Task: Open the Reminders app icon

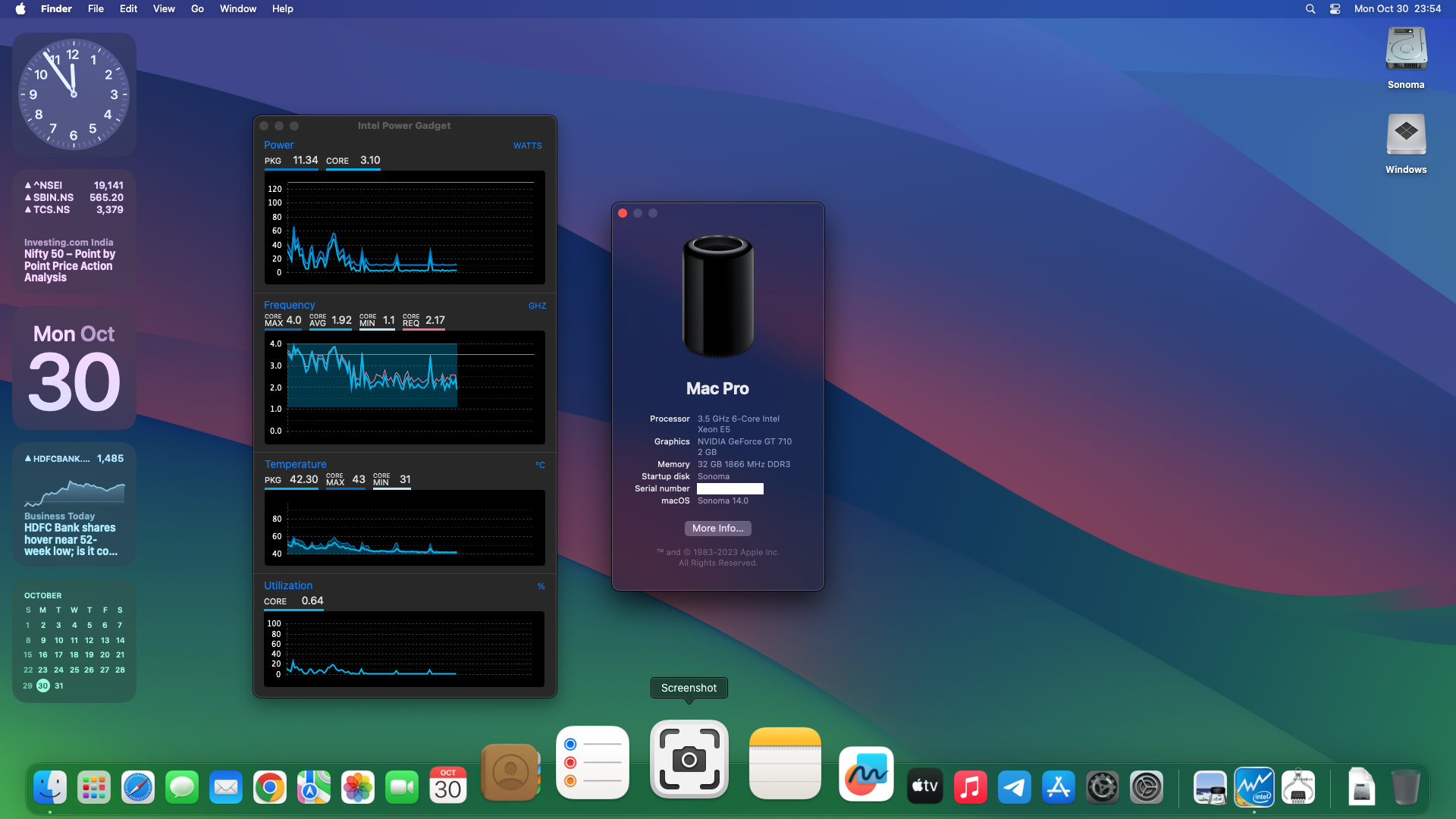Action: pyautogui.click(x=592, y=763)
